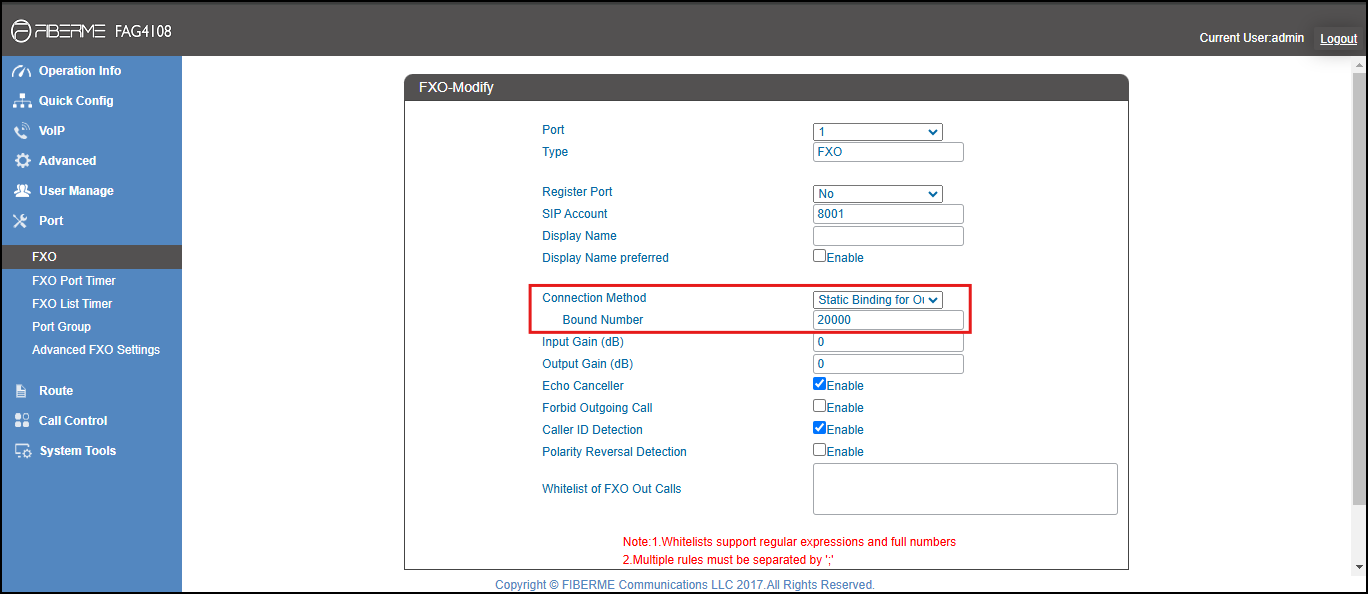Enable Polarity Reversal Detection checkbox
Viewport: 1368px width, 594px height.
[819, 450]
